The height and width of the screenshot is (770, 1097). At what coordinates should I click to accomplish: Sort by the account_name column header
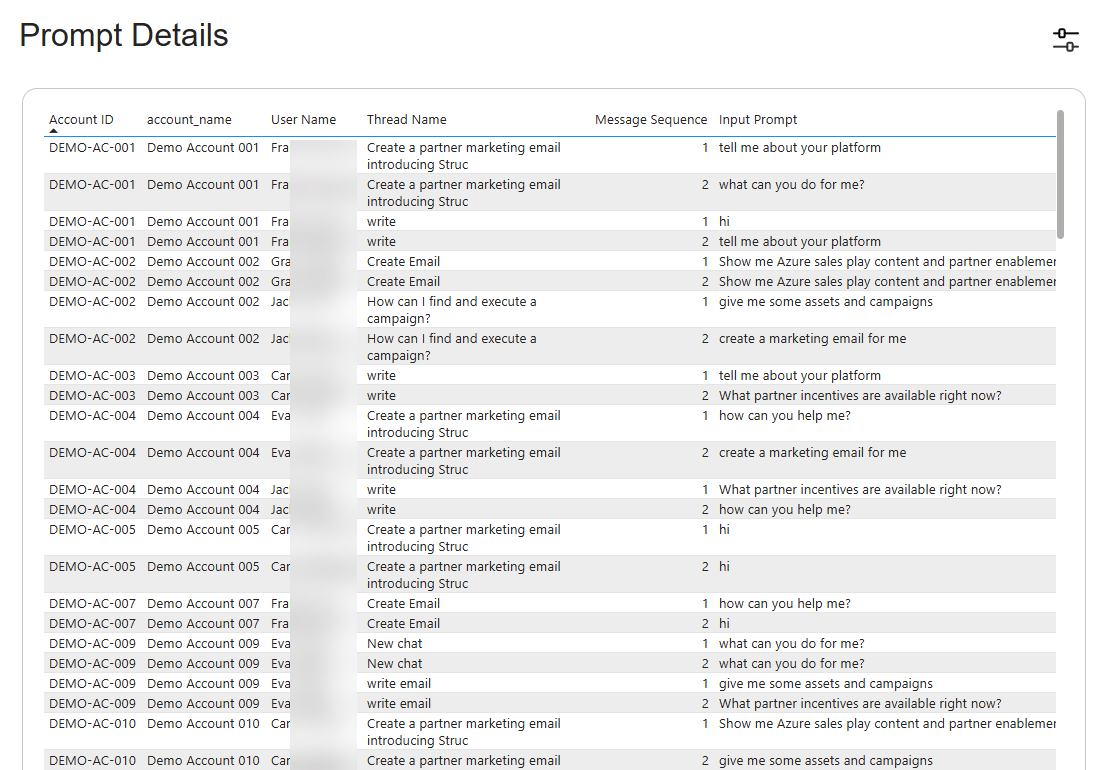pyautogui.click(x=189, y=120)
